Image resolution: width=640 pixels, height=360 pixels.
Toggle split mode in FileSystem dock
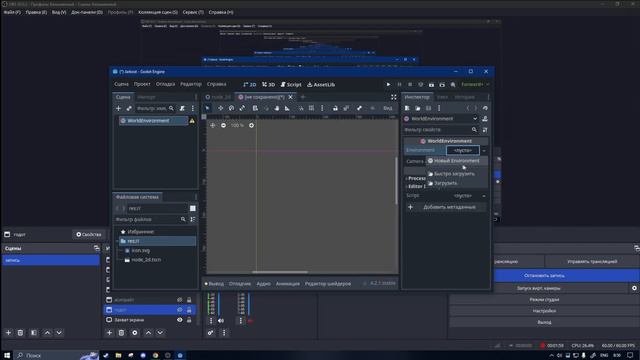pos(193,208)
